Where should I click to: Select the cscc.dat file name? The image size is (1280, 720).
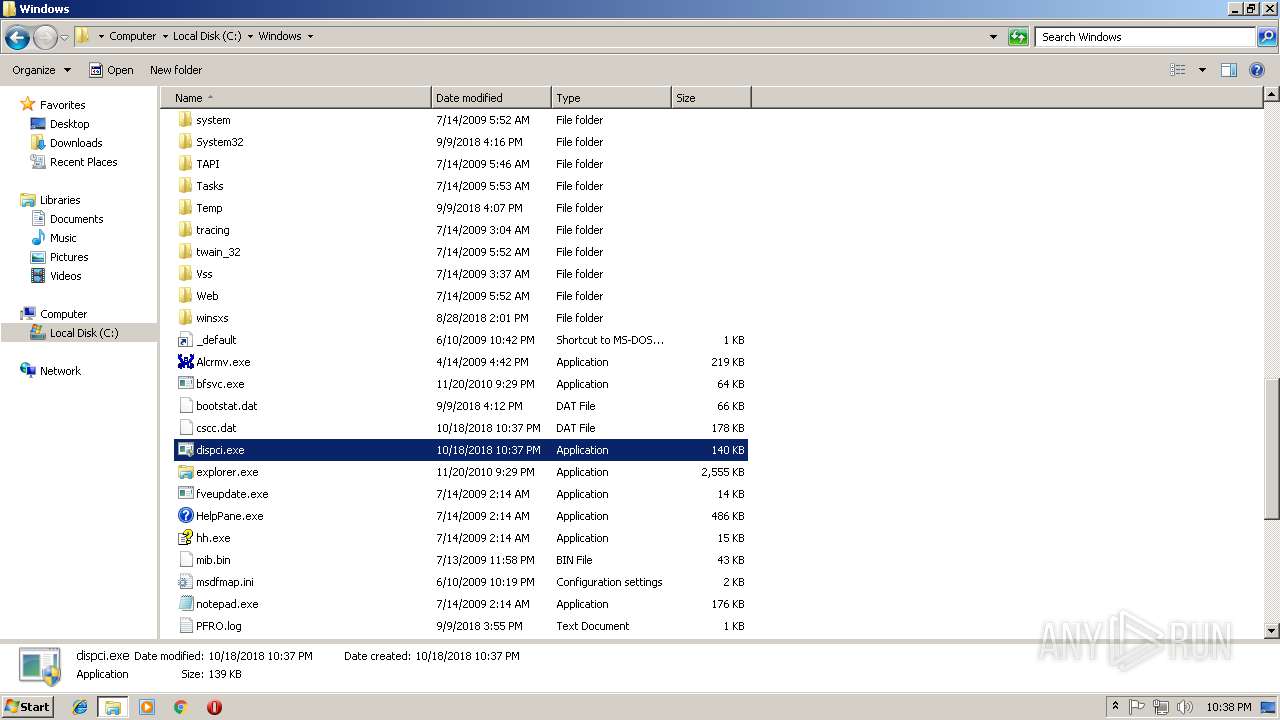(x=216, y=428)
